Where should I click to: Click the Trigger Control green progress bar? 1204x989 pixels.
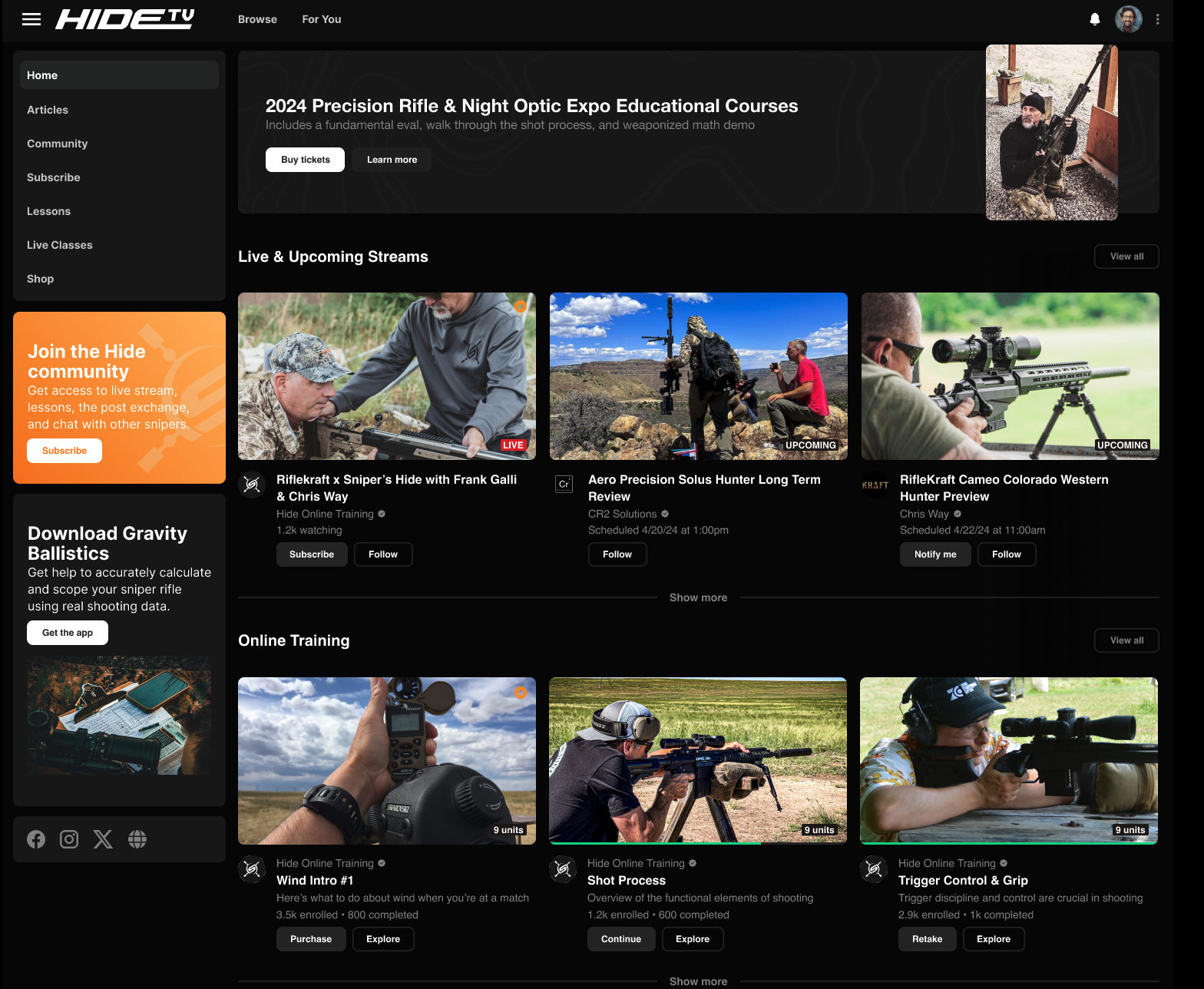pos(1009,843)
